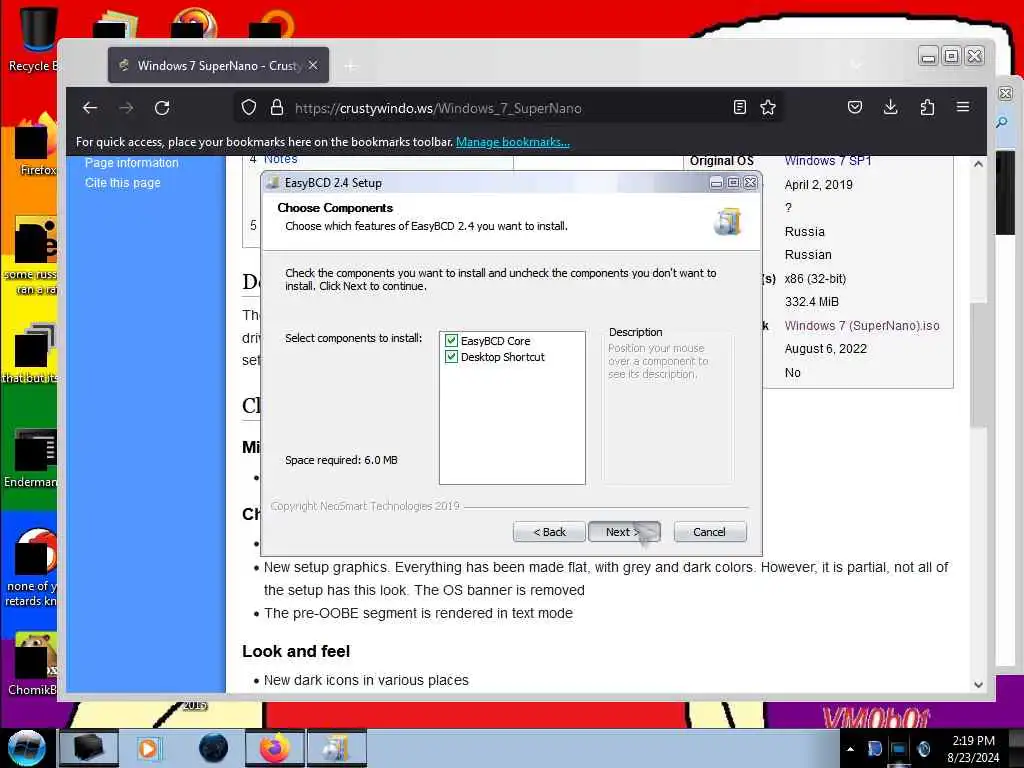Reload the page in Firefox
Screen dimensions: 1024x768
coord(162,108)
